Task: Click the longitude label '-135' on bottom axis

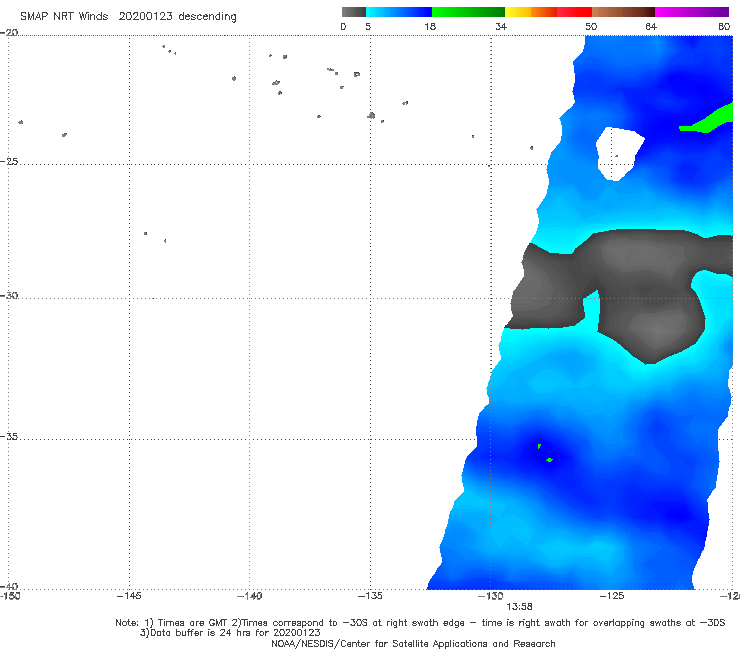Action: tap(370, 596)
